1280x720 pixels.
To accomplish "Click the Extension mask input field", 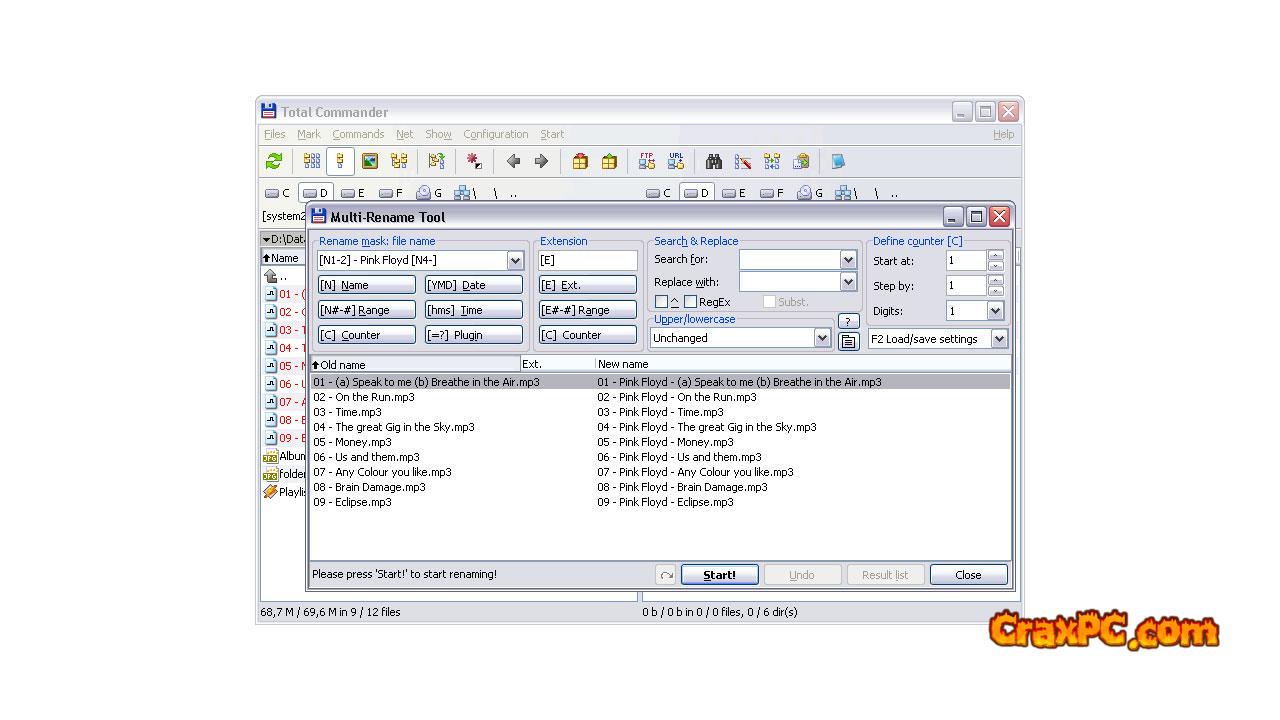I will 588,260.
